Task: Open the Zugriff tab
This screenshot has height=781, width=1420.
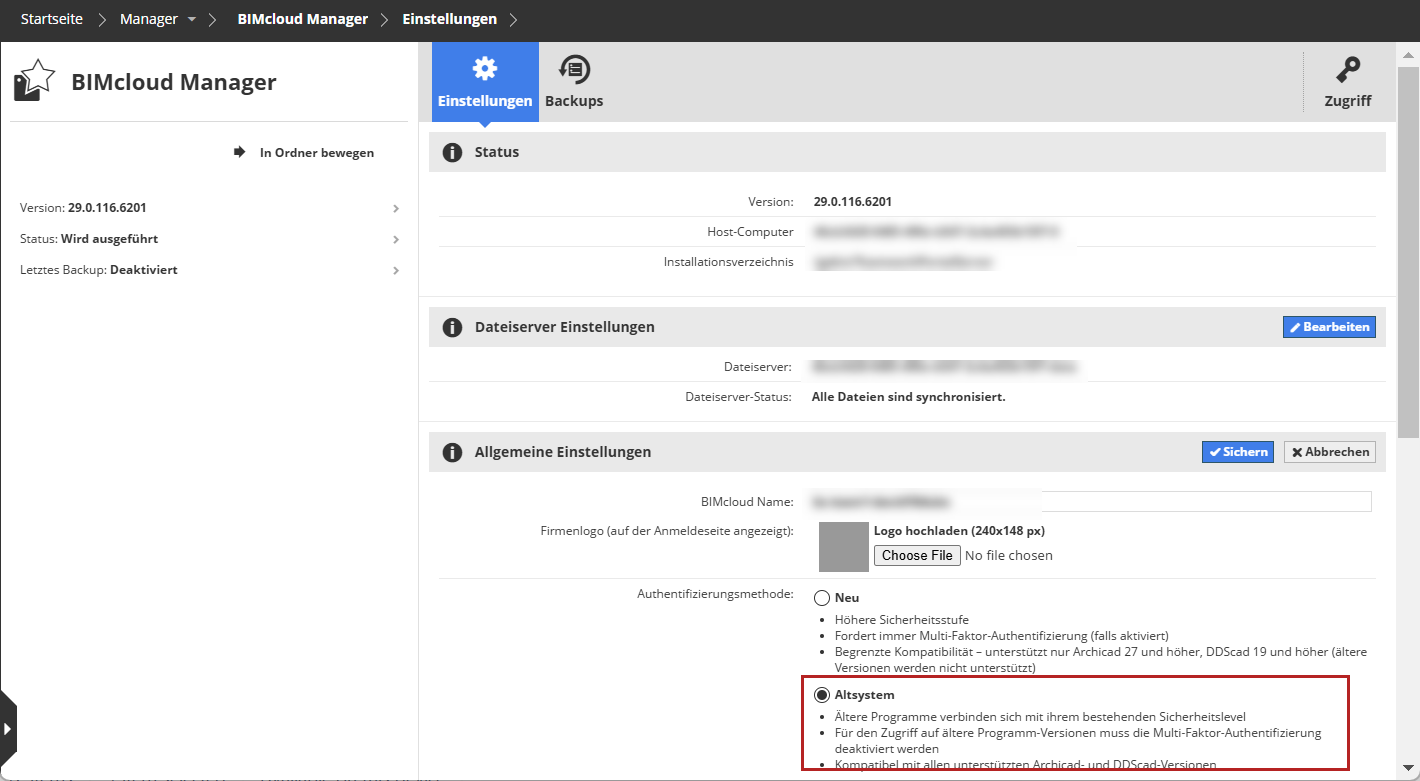Action: [x=1348, y=82]
